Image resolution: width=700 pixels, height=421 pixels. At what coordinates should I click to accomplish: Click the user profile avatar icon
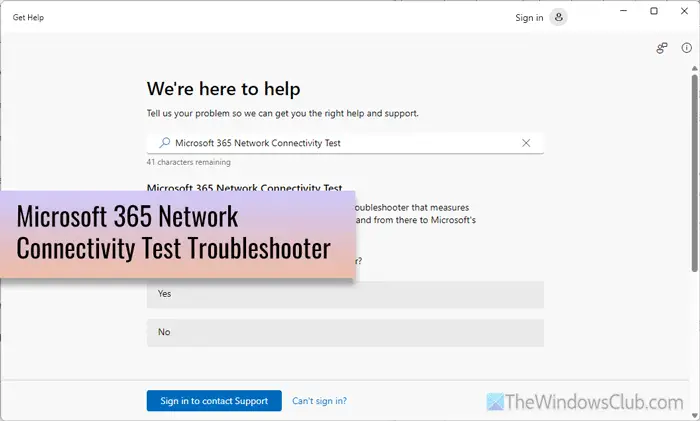(558, 17)
